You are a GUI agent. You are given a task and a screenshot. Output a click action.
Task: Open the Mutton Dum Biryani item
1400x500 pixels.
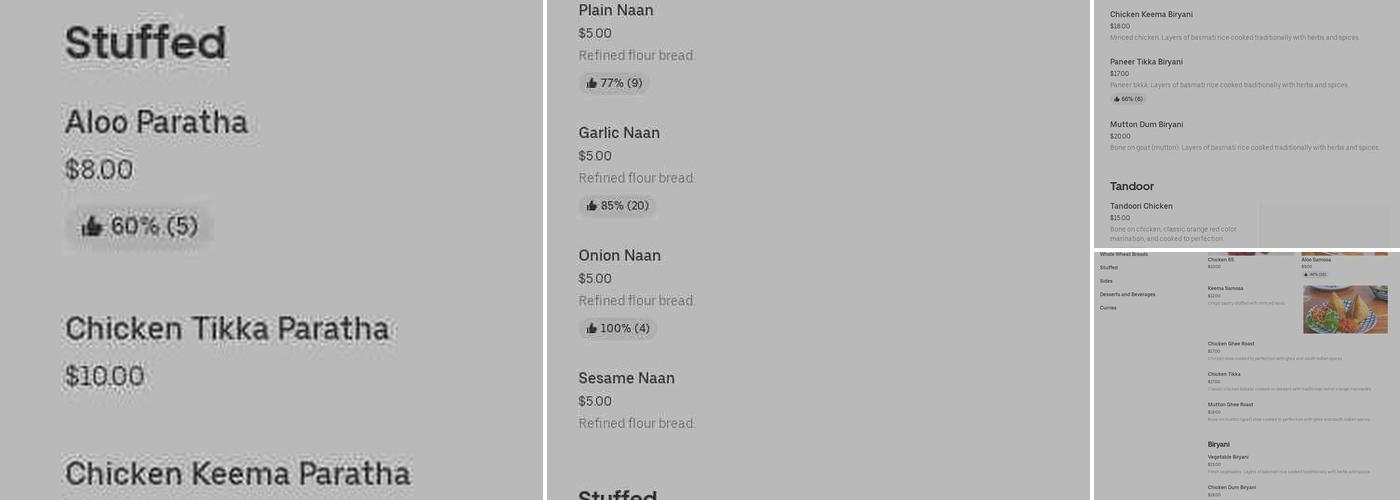point(1146,125)
